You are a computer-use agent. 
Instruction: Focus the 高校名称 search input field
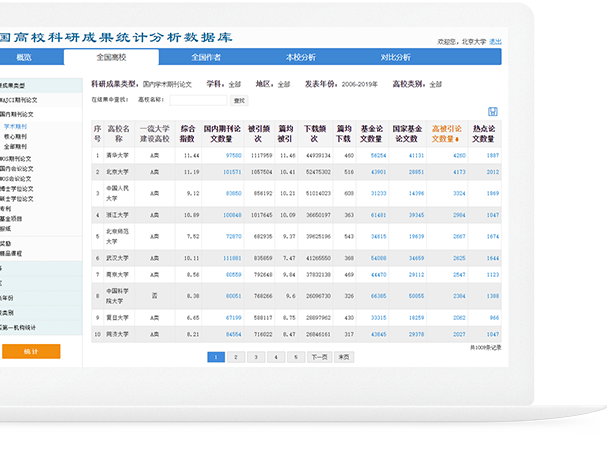point(198,100)
